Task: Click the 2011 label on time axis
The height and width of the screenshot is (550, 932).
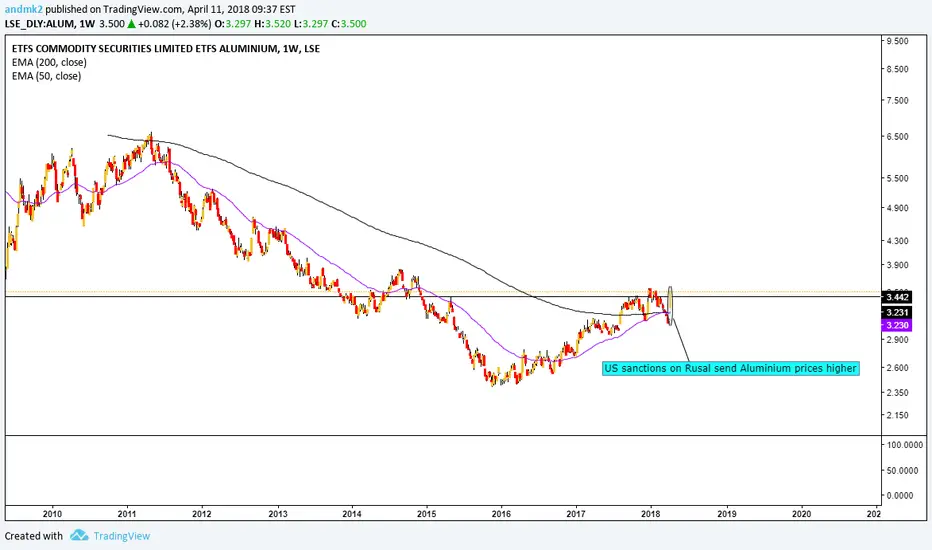Action: pos(127,514)
